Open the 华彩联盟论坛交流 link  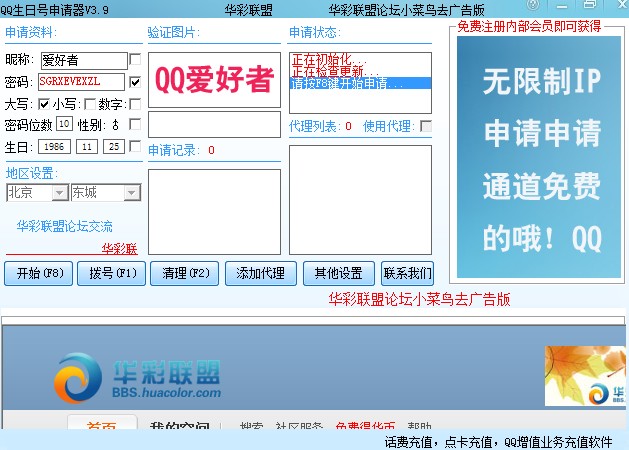click(65, 227)
